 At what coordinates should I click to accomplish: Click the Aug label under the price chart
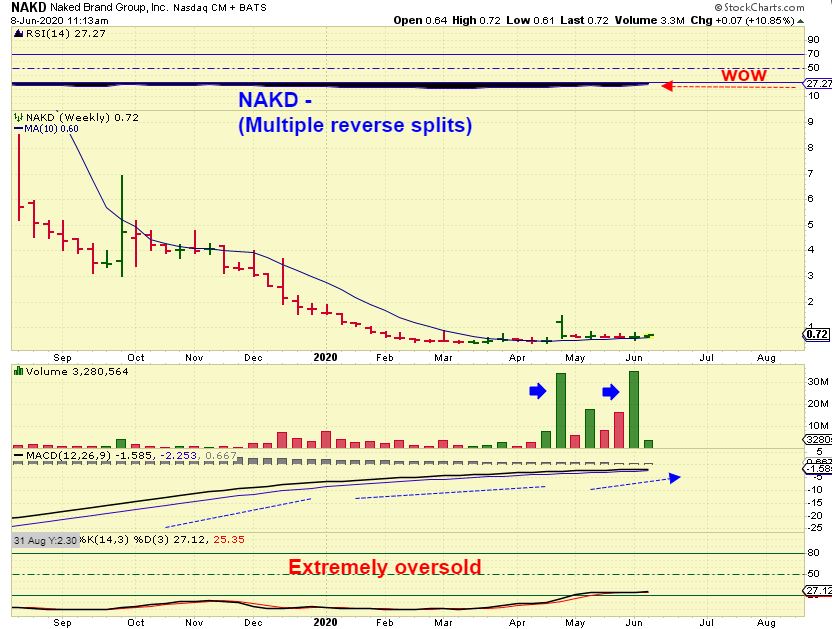pos(766,358)
